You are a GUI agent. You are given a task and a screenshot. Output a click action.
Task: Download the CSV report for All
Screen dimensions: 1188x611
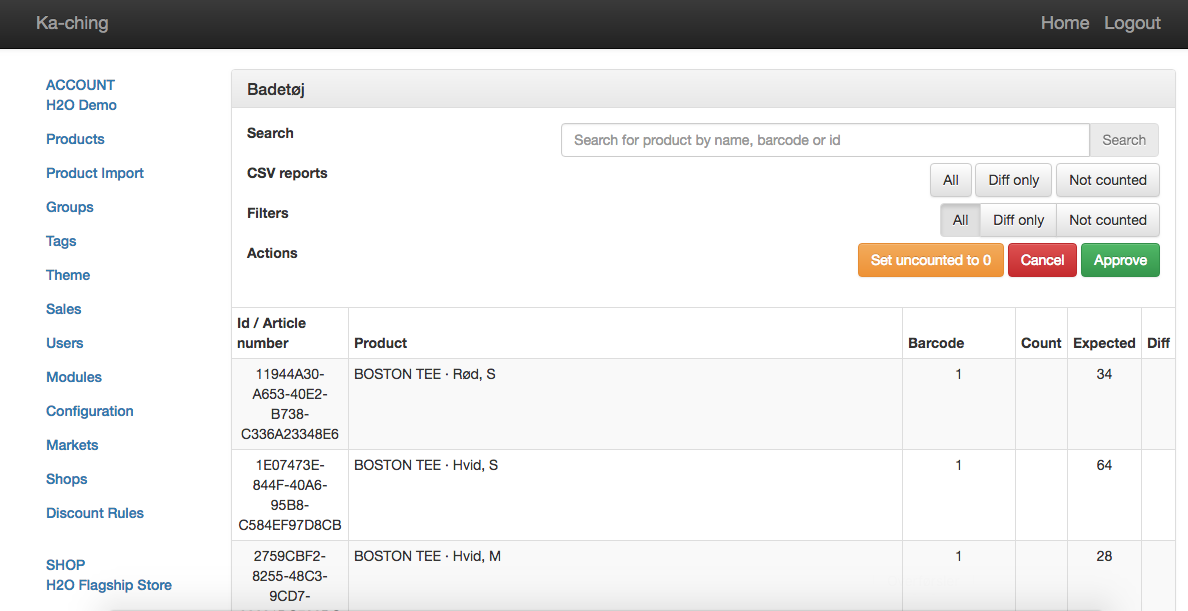click(950, 180)
